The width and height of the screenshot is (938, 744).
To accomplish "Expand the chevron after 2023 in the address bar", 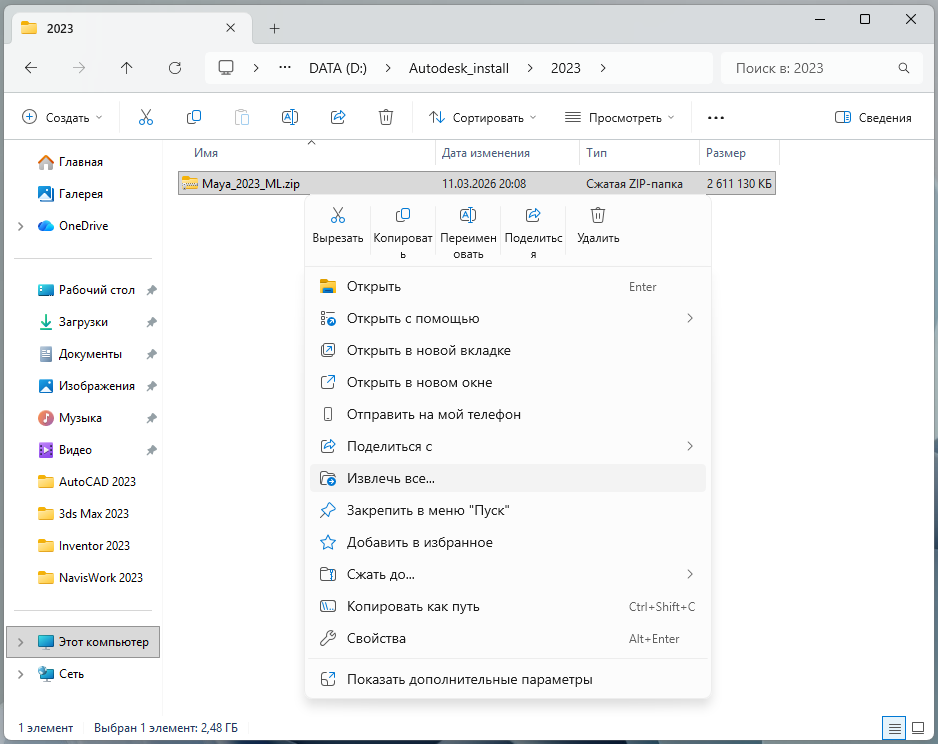I will (x=603, y=68).
